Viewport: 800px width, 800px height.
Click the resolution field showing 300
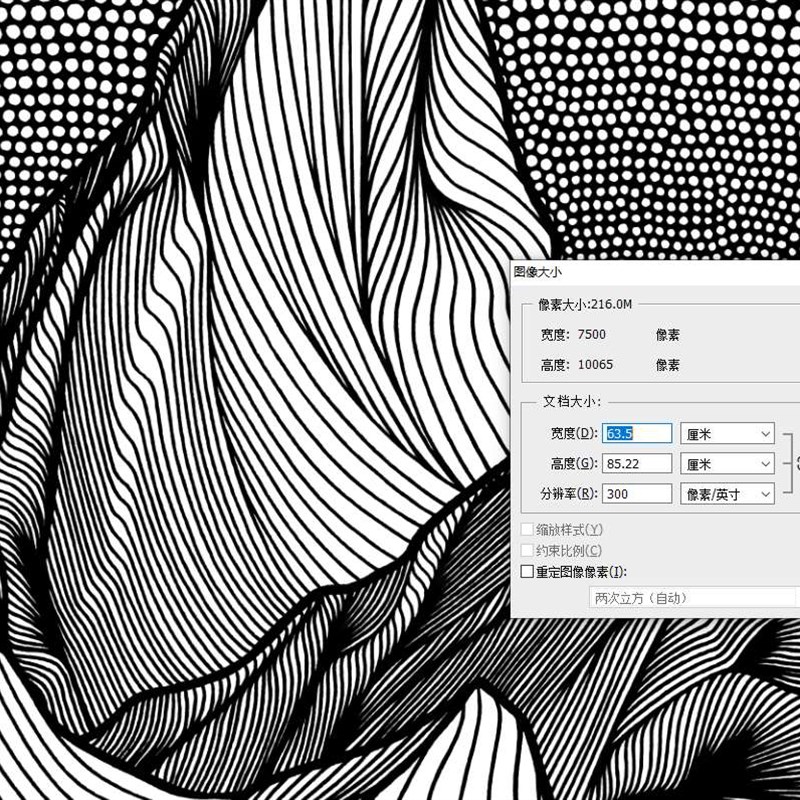click(x=637, y=493)
